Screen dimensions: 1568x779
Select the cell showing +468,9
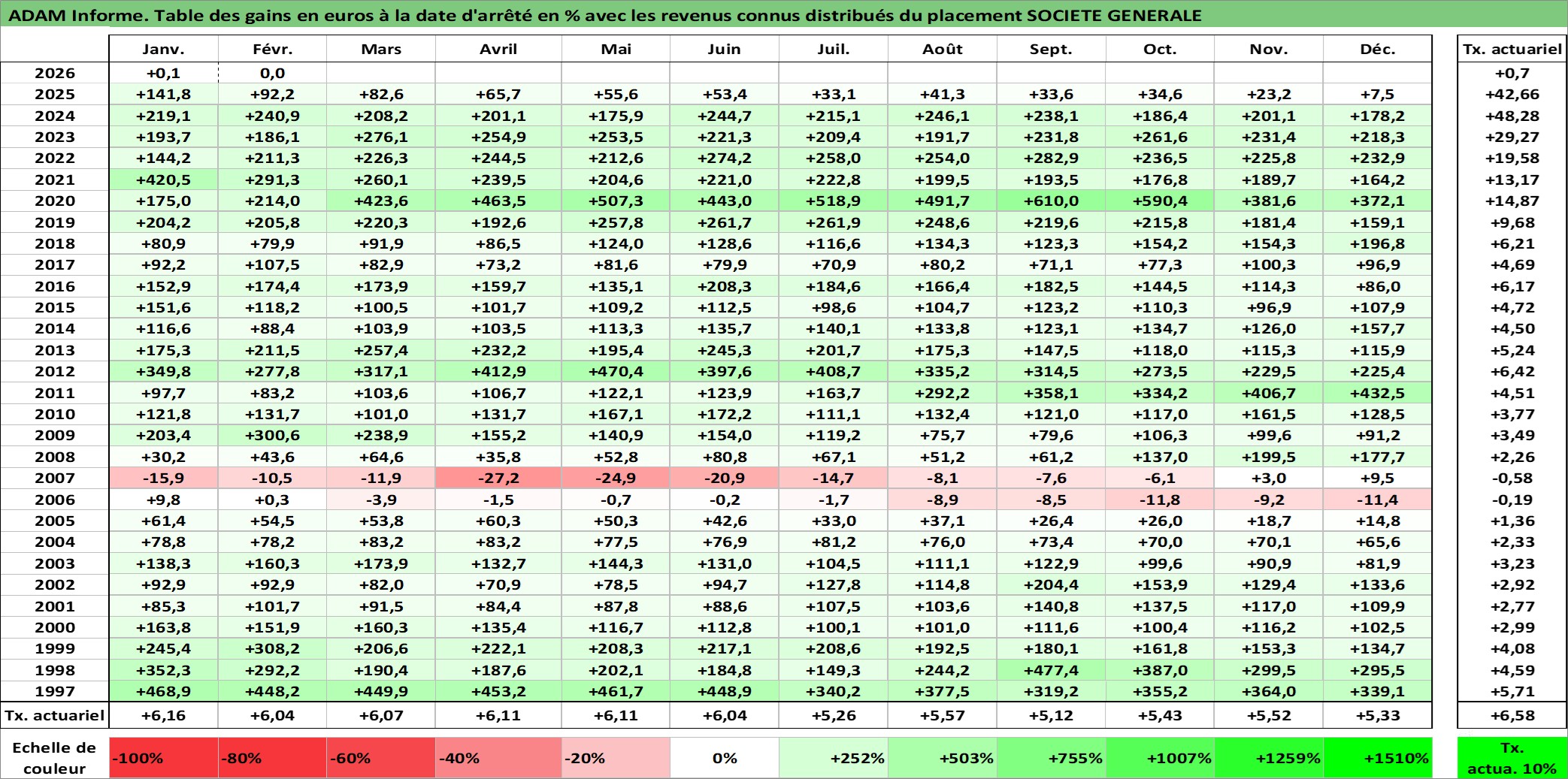[164, 691]
